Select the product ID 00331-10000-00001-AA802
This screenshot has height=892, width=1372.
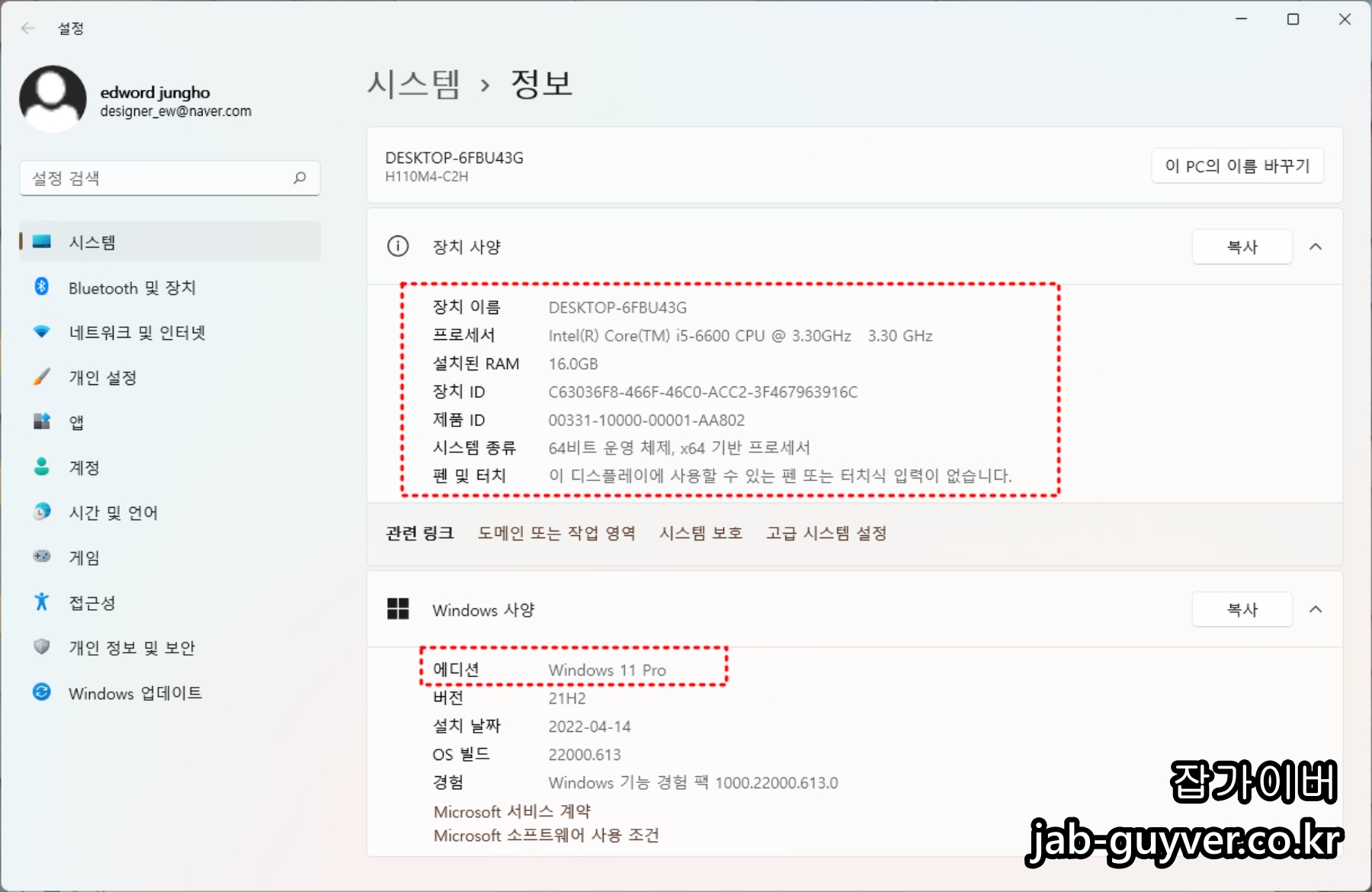(646, 420)
